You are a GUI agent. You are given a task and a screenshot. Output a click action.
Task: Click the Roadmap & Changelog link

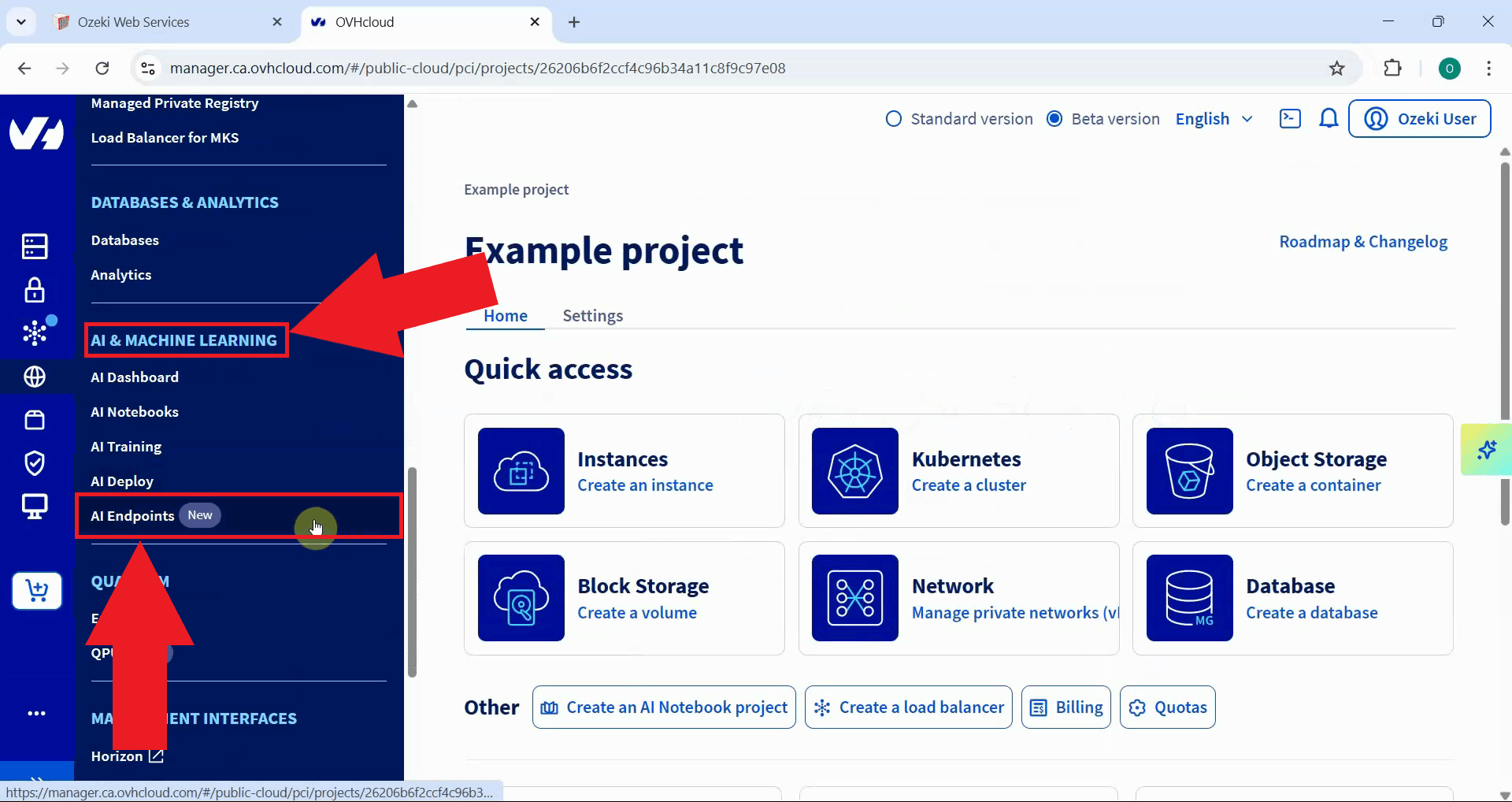pos(1362,242)
